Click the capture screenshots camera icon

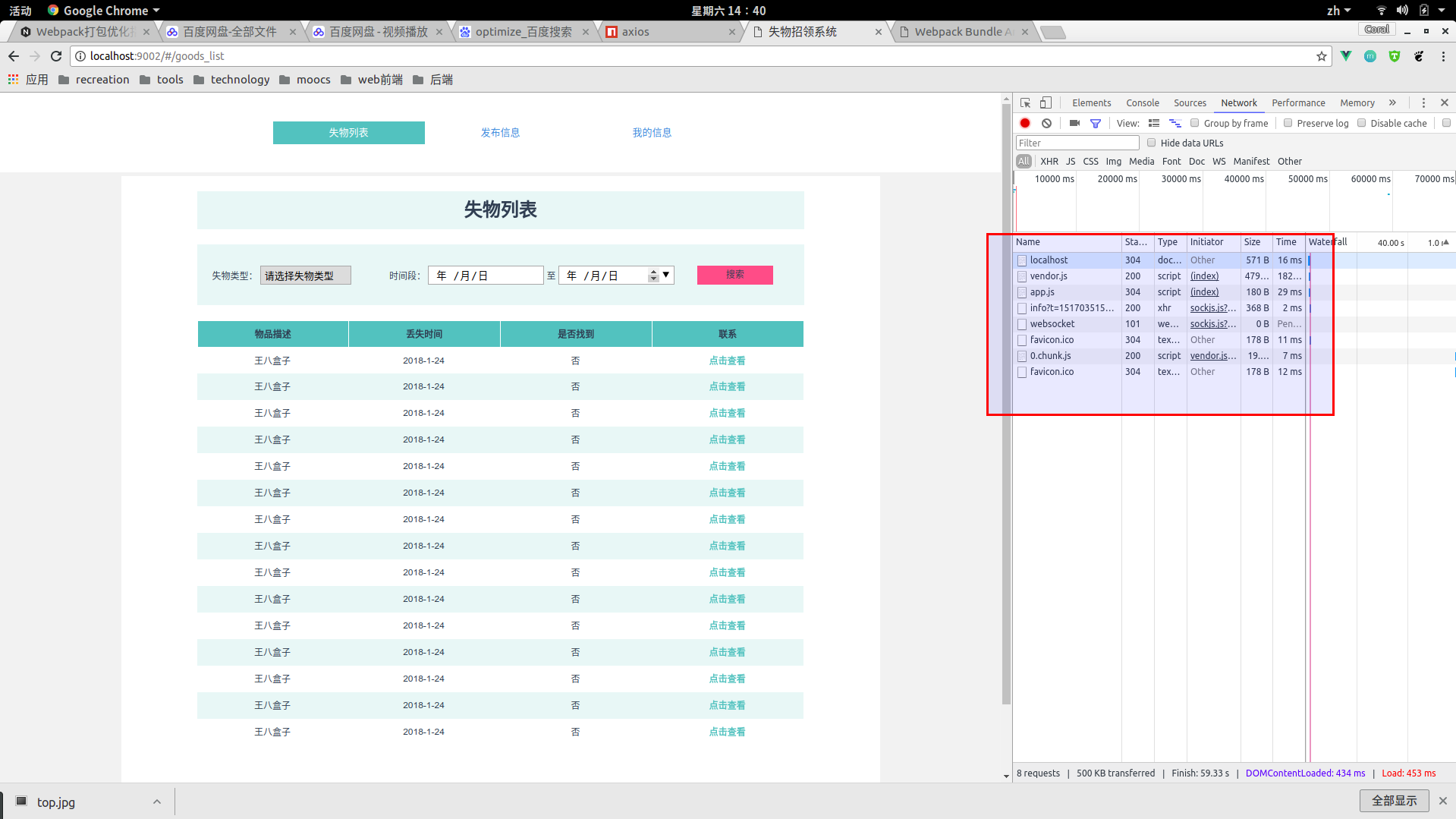point(1074,123)
